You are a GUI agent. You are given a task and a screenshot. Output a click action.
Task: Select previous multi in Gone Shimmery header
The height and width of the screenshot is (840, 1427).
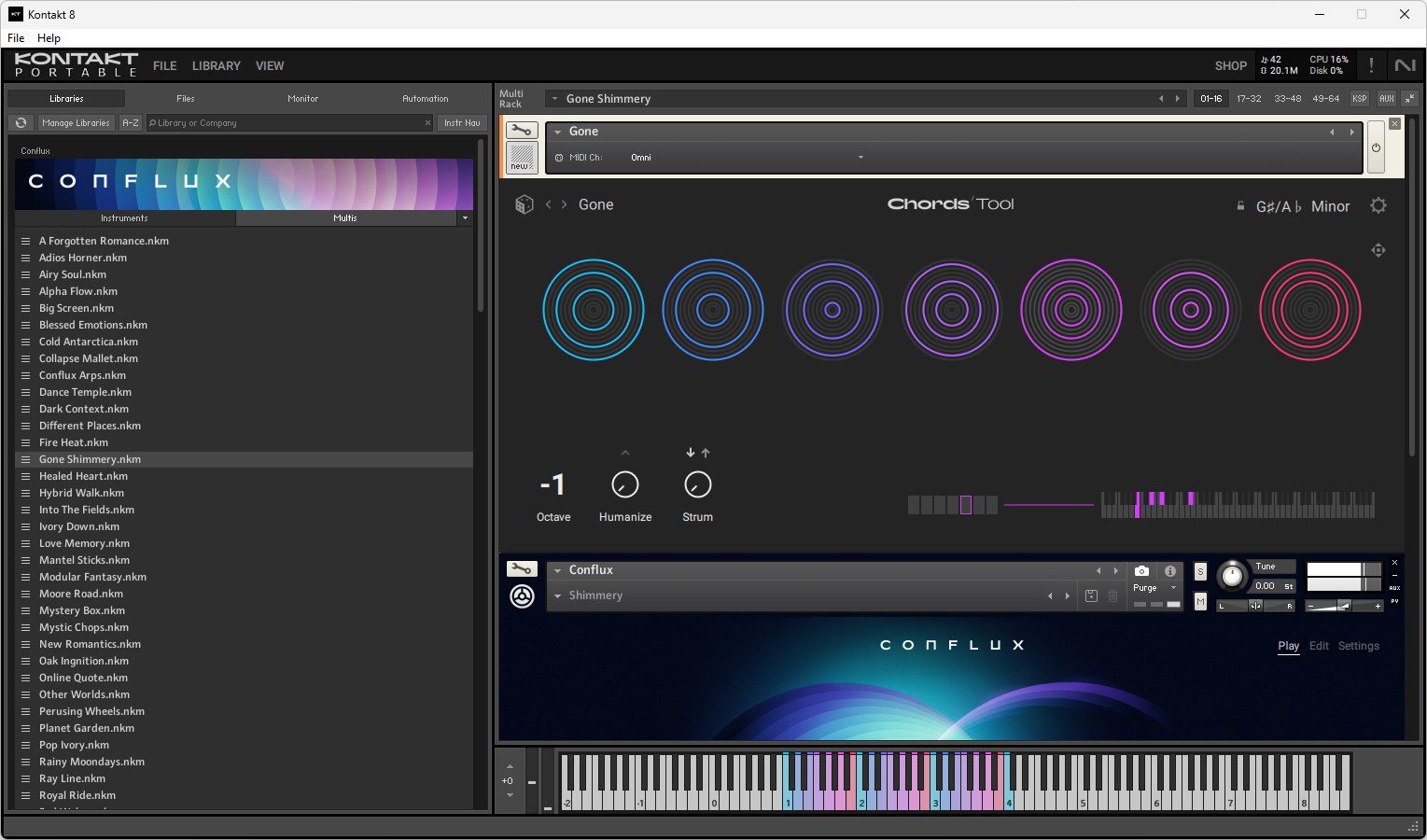coord(1161,98)
